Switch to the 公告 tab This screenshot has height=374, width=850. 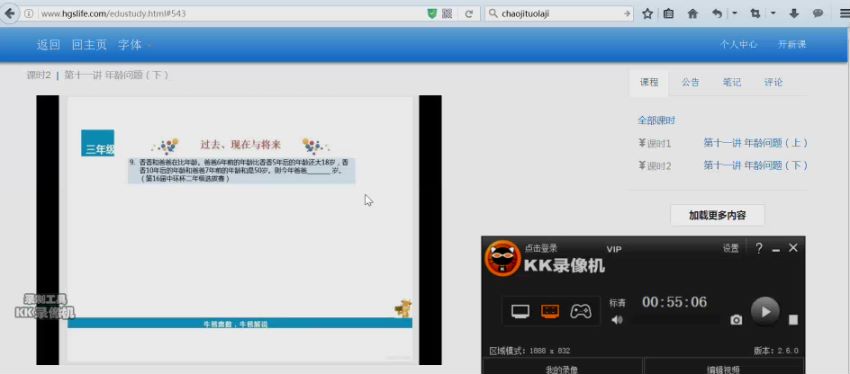coord(690,82)
